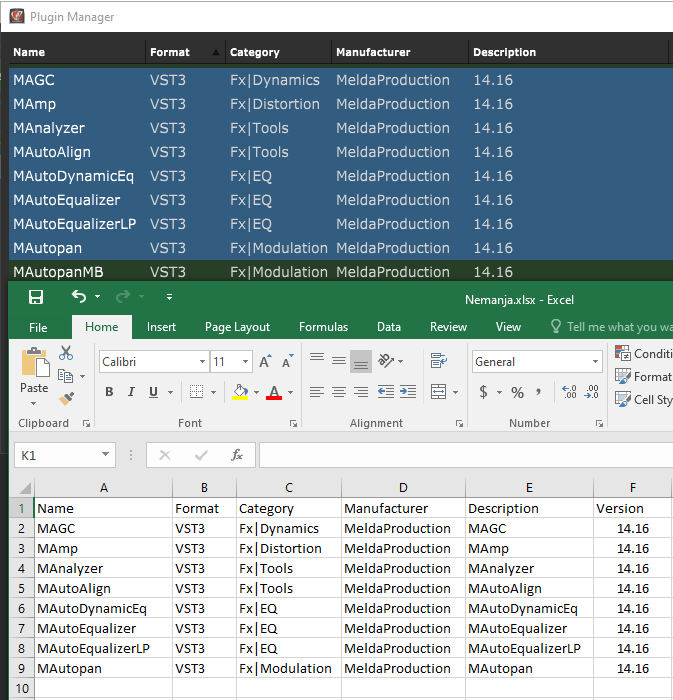673x700 pixels.
Task: Click the Save icon in Excel
Action: (x=36, y=297)
